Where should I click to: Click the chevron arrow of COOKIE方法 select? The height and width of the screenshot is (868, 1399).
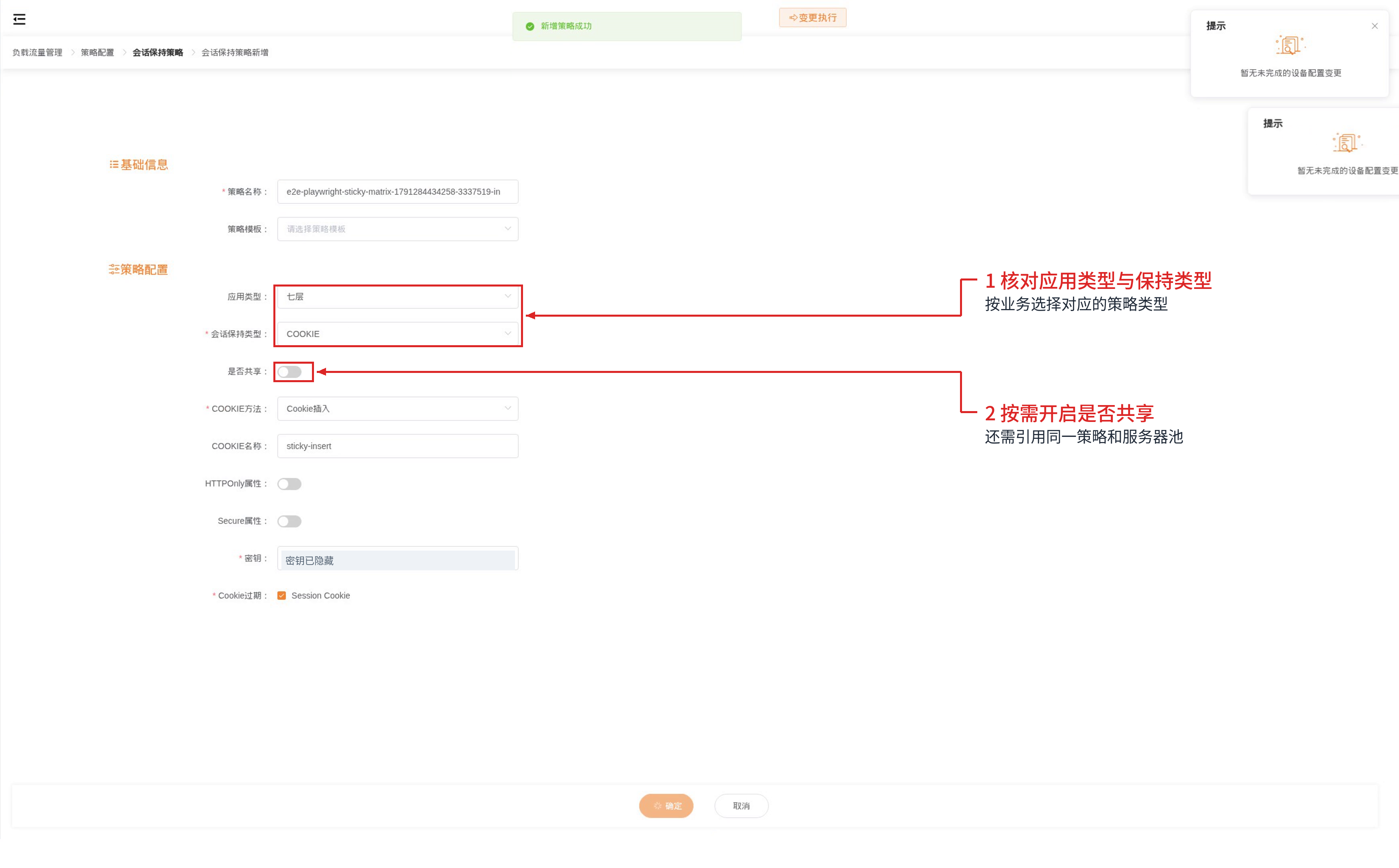tap(508, 408)
